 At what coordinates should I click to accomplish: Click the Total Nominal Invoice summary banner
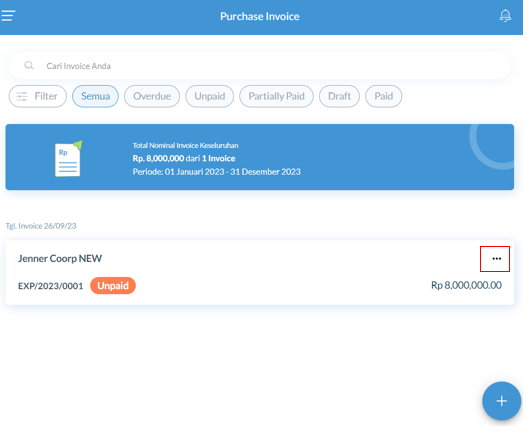click(x=259, y=157)
